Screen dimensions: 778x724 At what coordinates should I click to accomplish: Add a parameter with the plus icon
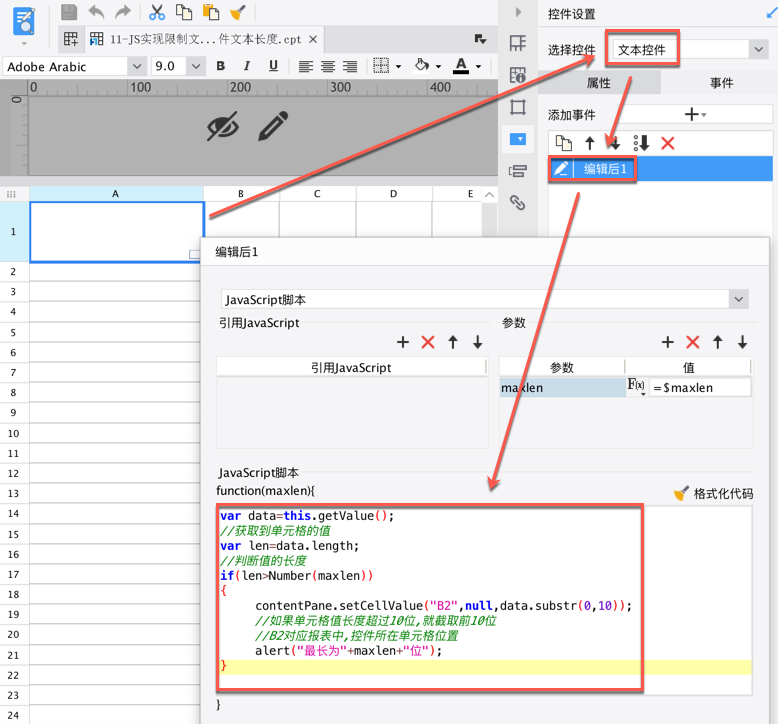tap(668, 342)
